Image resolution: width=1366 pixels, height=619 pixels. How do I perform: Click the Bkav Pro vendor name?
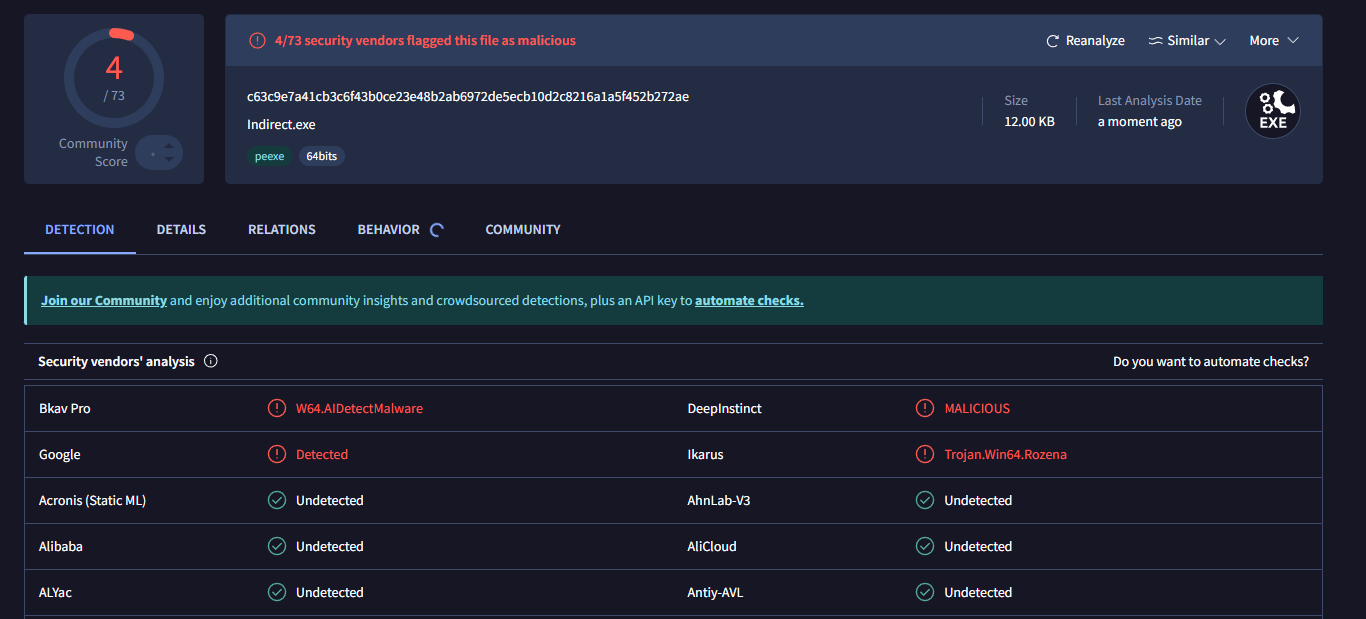(65, 408)
